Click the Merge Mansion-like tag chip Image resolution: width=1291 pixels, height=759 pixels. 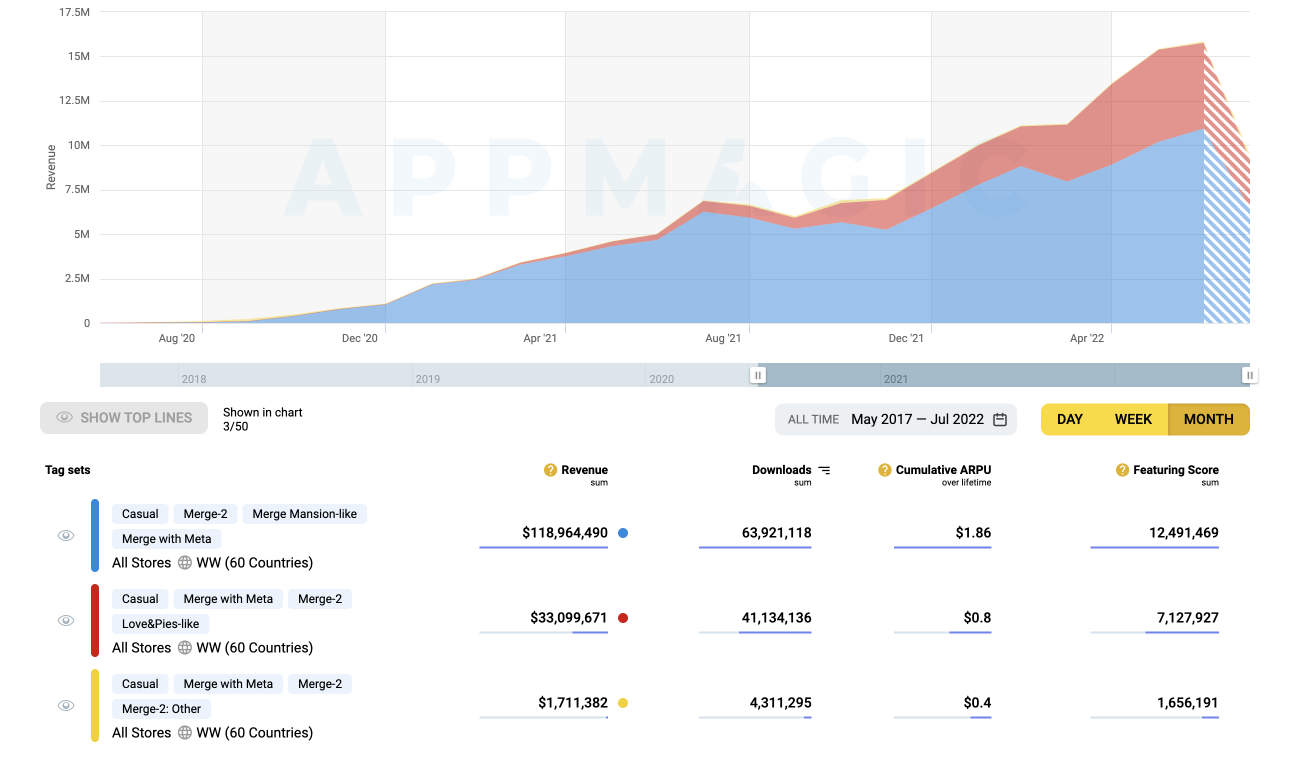click(x=304, y=514)
